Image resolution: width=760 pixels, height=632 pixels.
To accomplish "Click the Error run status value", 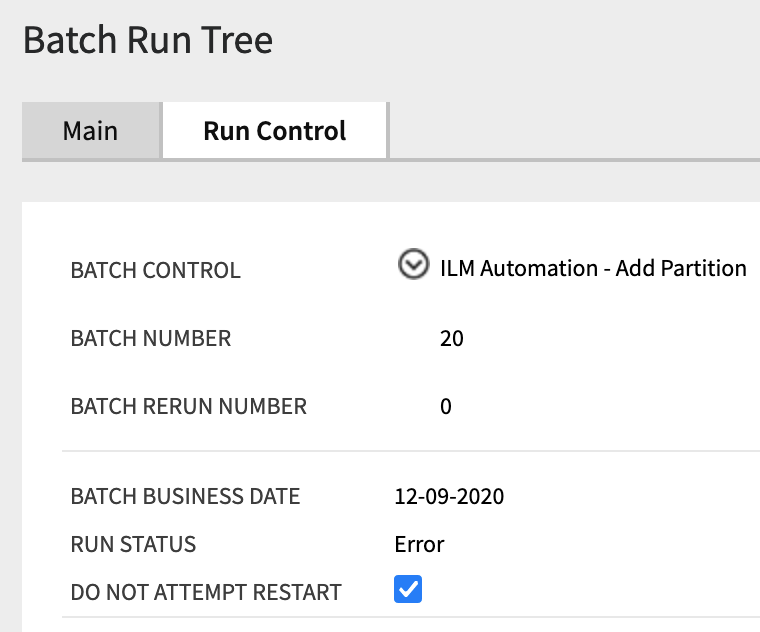I will click(x=419, y=545).
